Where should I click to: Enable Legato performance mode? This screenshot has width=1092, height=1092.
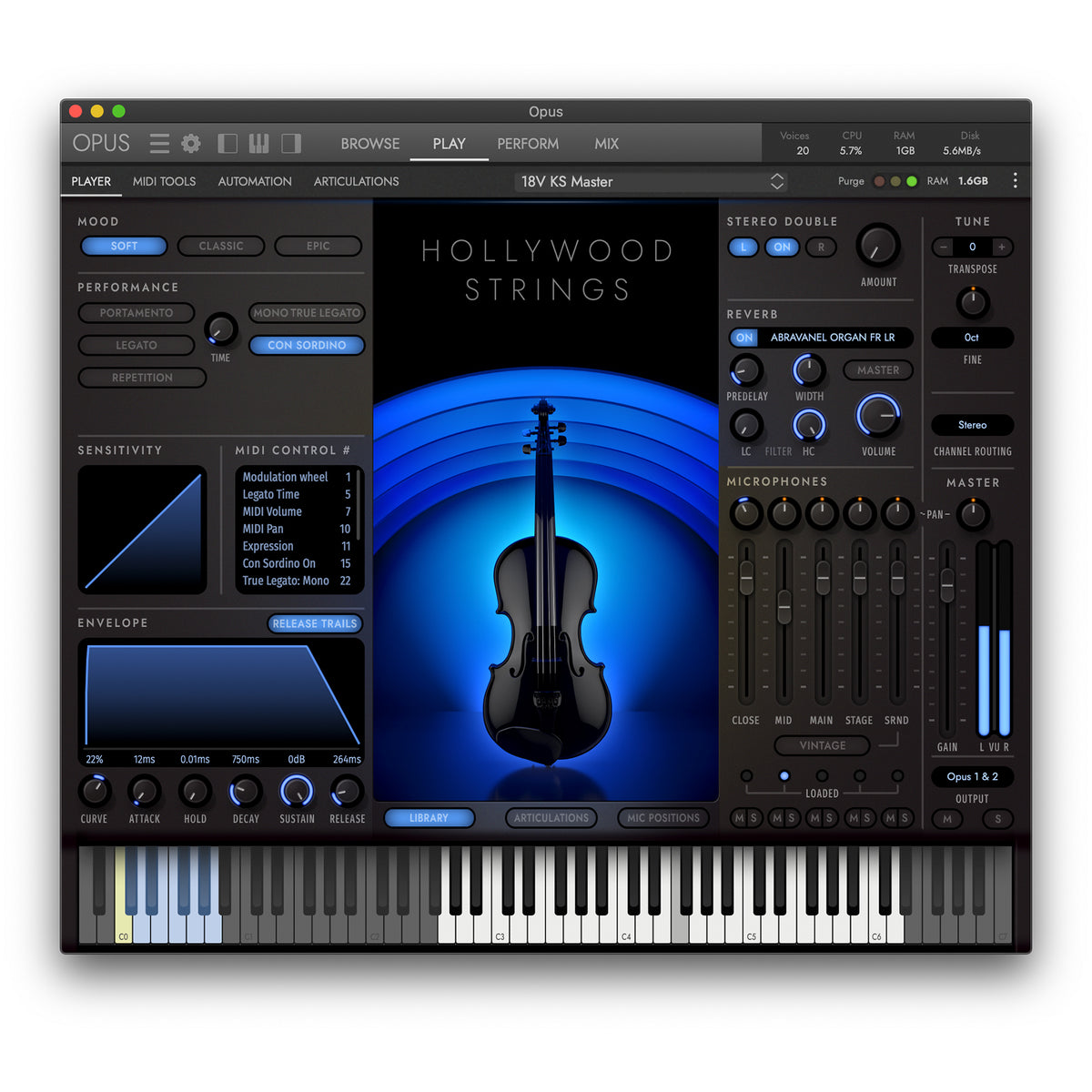click(136, 346)
